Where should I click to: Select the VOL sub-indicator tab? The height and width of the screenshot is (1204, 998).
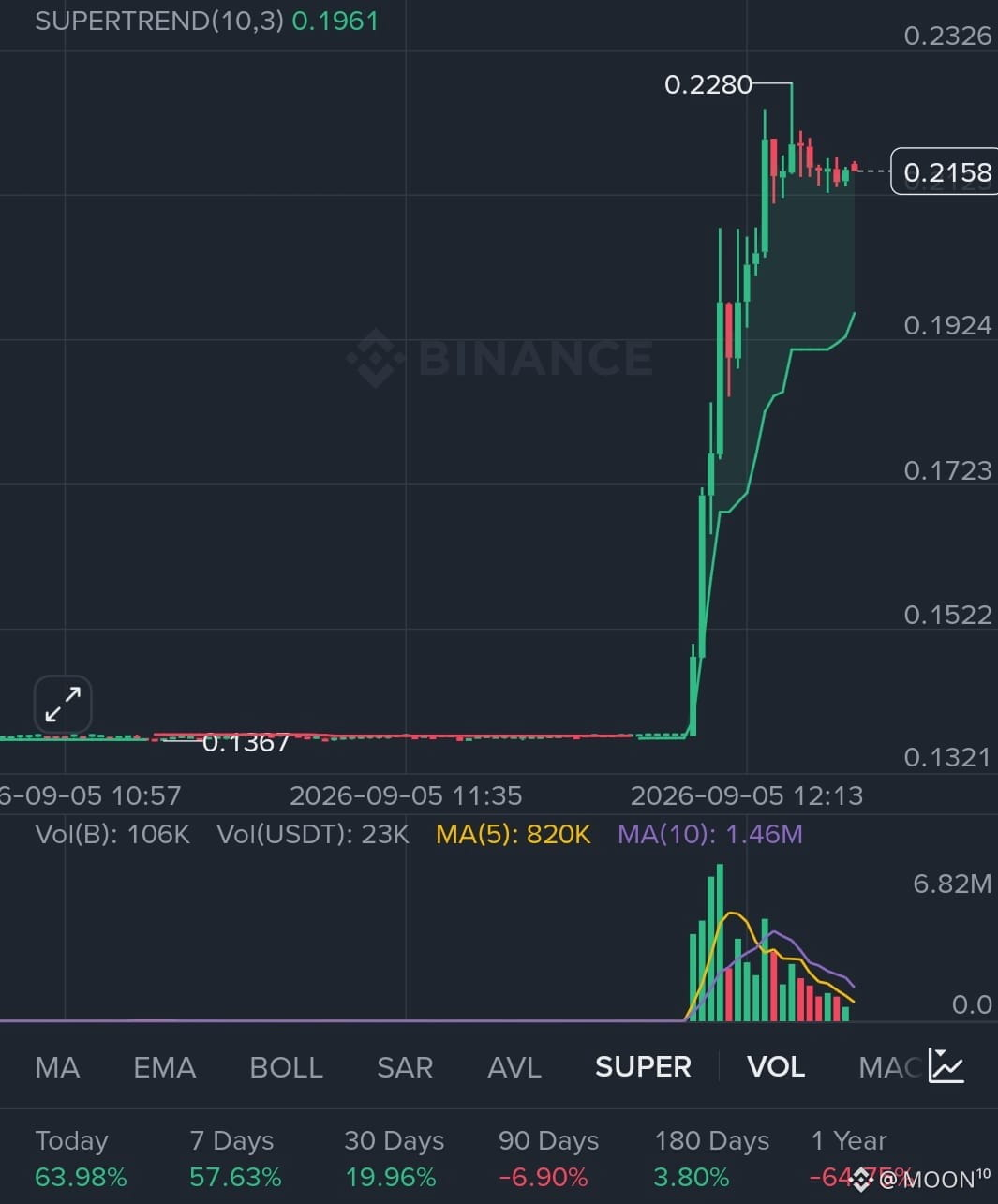point(776,1067)
